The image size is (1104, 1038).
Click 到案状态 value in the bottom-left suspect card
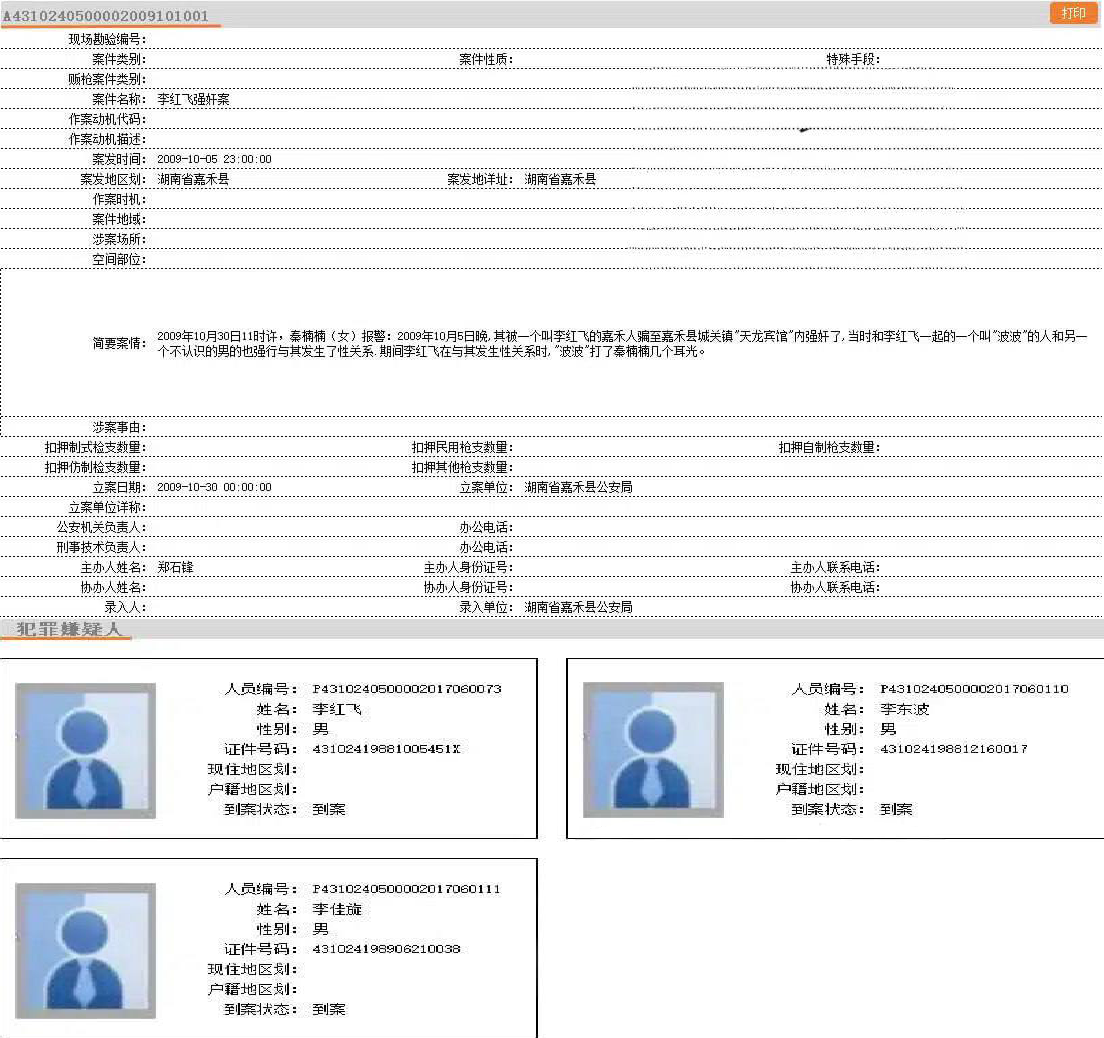coord(329,1009)
